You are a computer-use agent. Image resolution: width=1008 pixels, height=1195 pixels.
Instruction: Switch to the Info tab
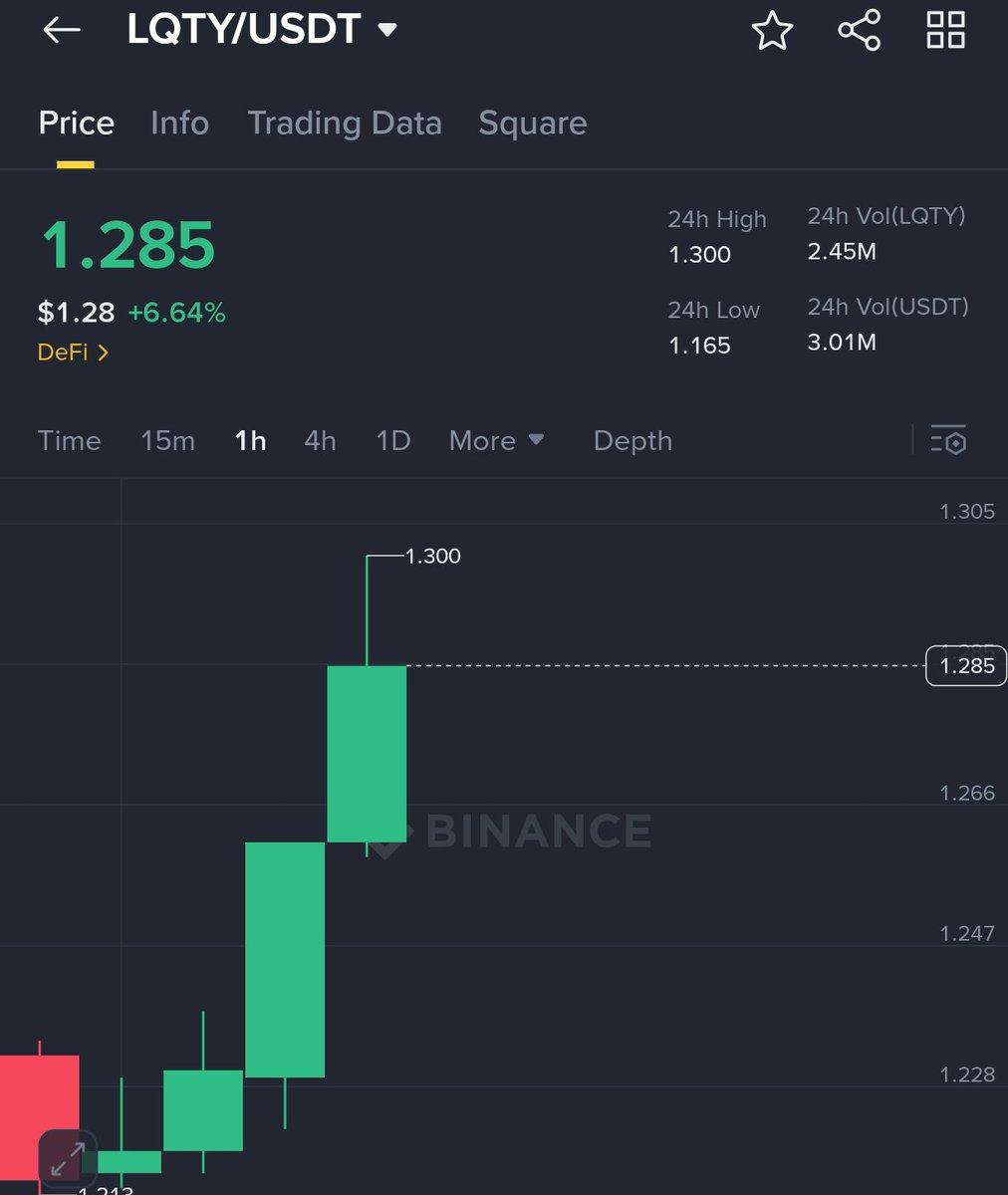(179, 123)
